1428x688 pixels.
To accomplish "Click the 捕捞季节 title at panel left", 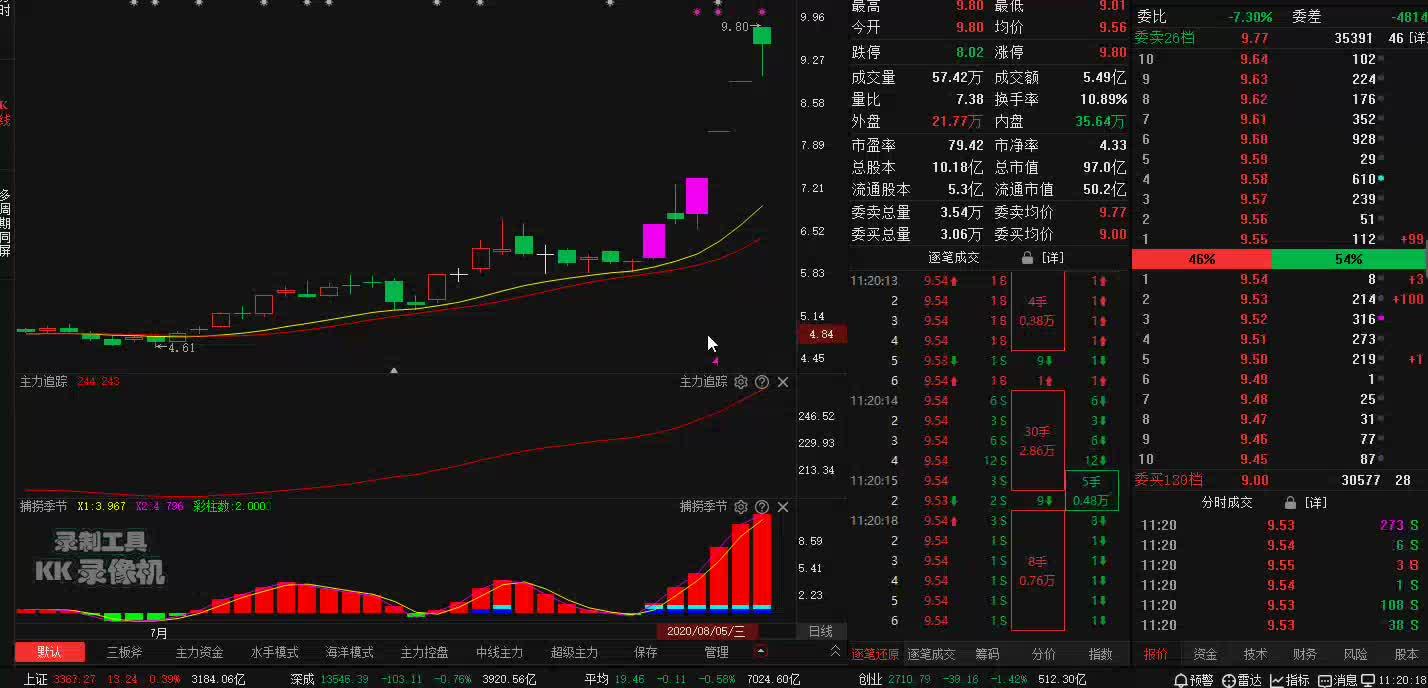I will coord(44,507).
